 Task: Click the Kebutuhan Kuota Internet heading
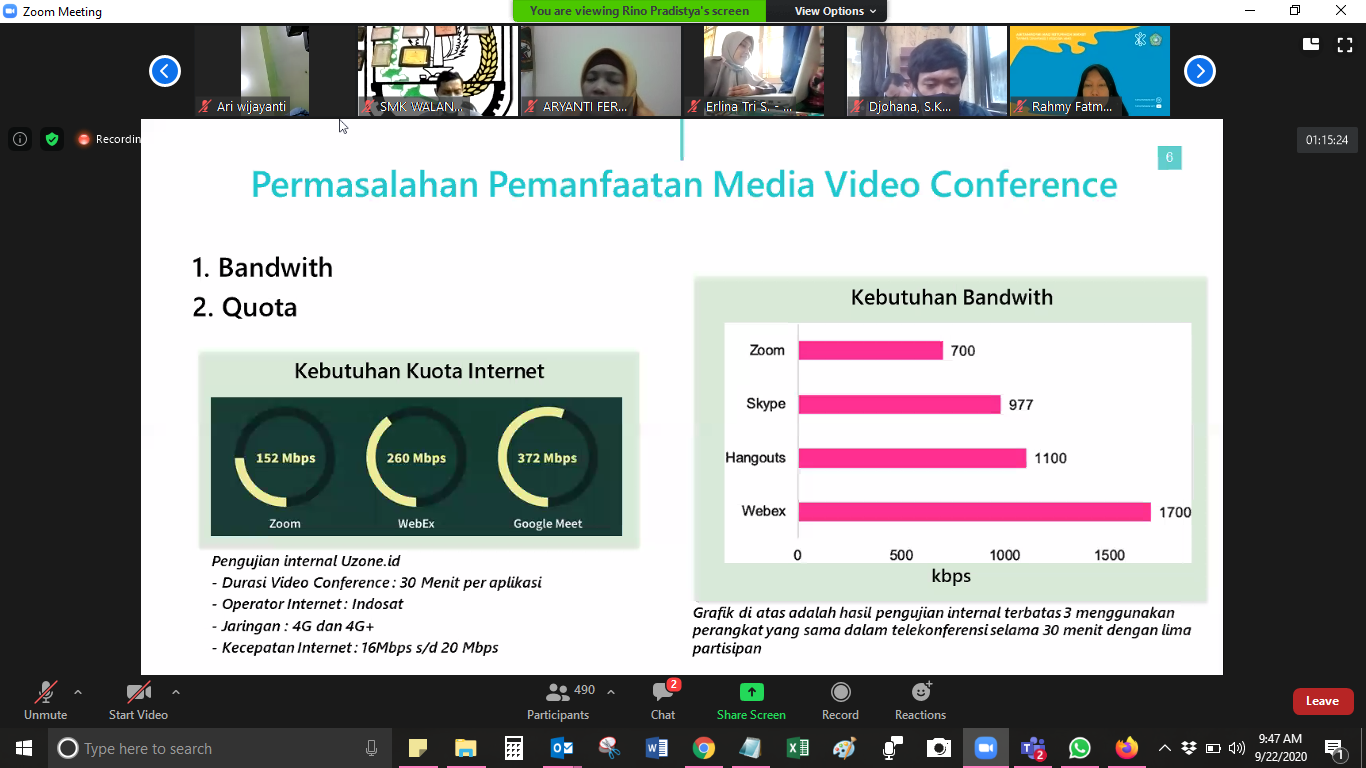pos(419,371)
